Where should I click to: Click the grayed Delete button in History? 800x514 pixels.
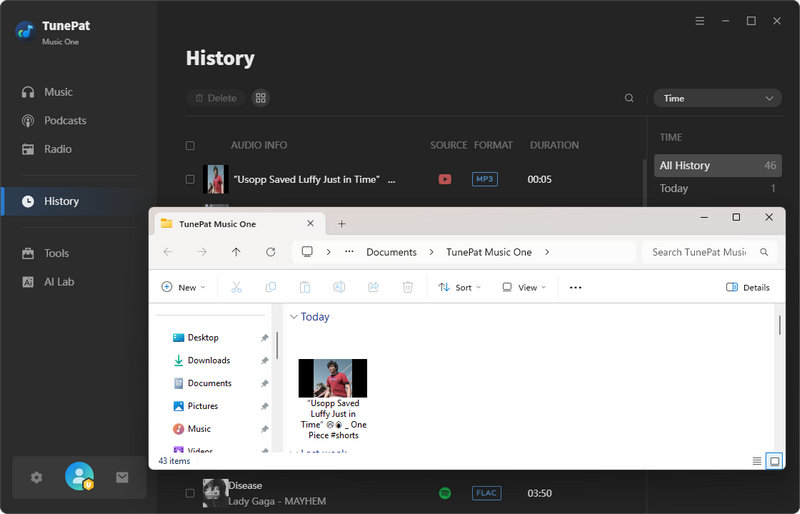click(216, 98)
